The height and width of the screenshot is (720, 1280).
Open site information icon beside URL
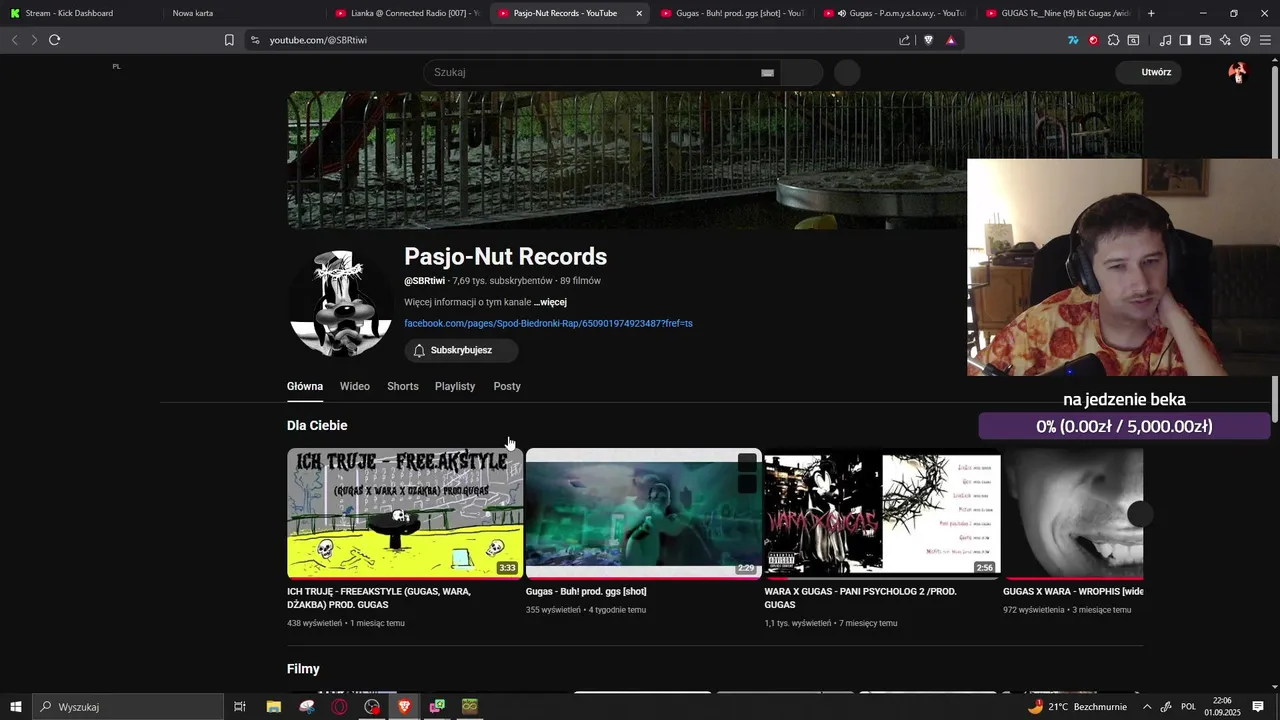coord(255,40)
